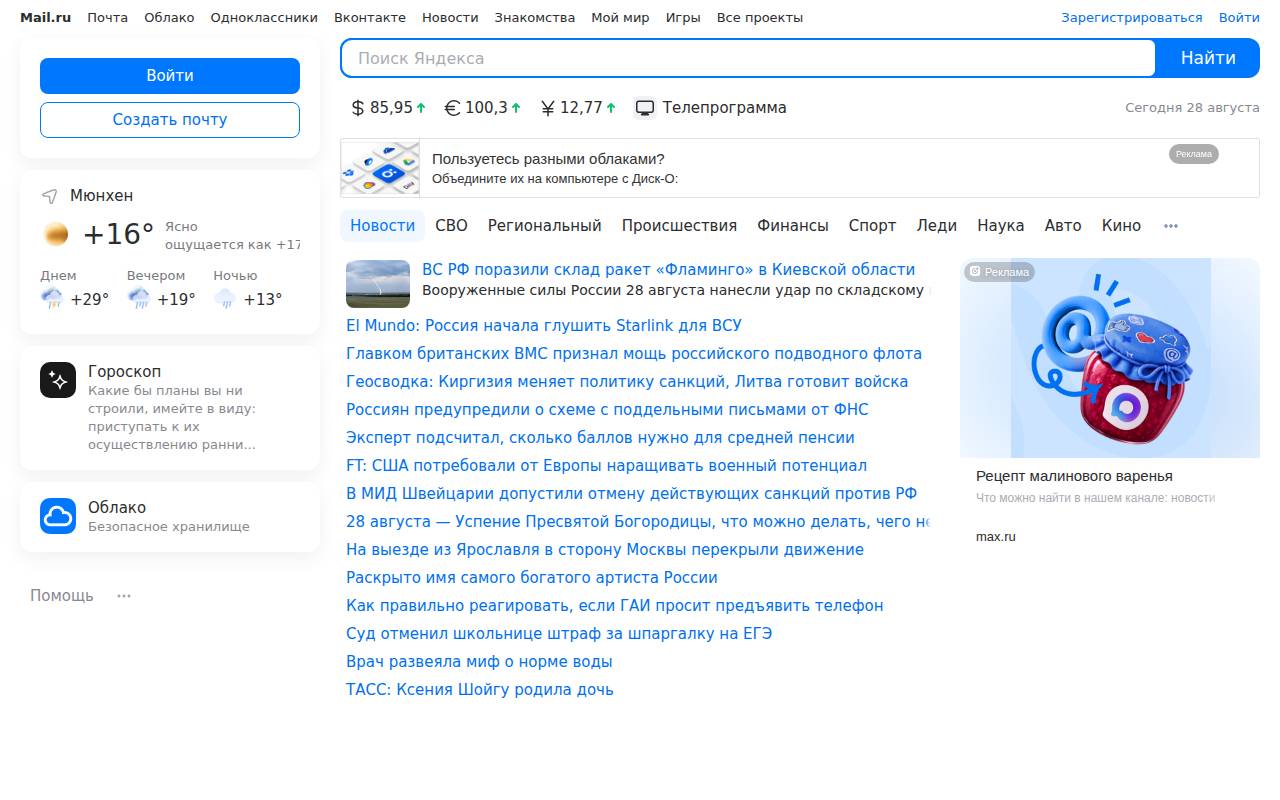Expand three dots menu next to Помощь
1280x800 pixels.
pyautogui.click(x=124, y=596)
